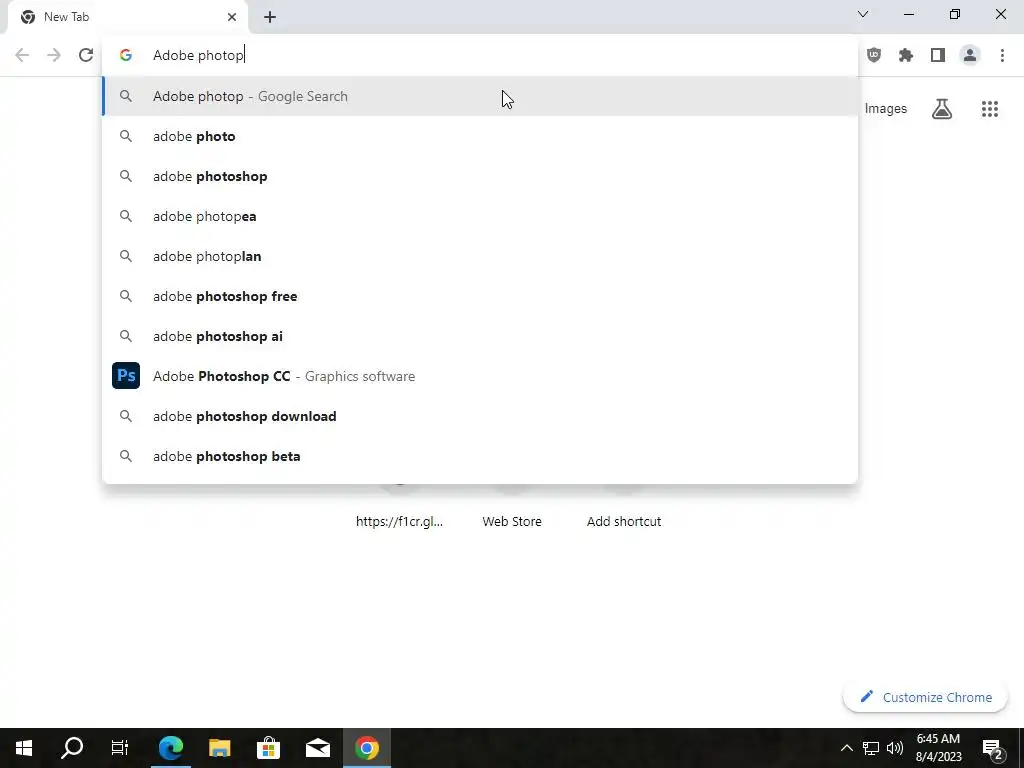
Task: Click the Customize Chrome button
Action: pos(925,697)
